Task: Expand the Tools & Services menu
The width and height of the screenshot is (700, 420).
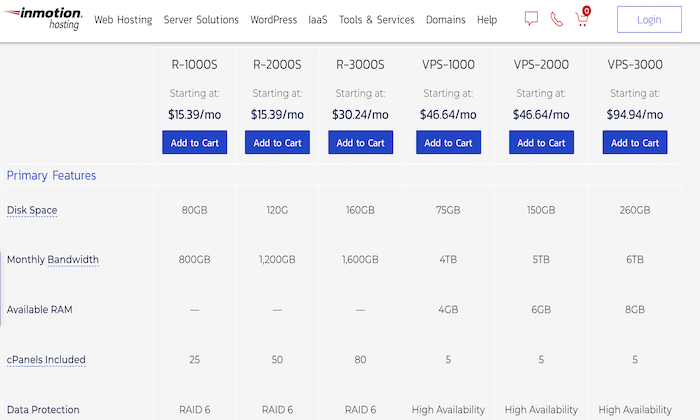Action: point(376,20)
